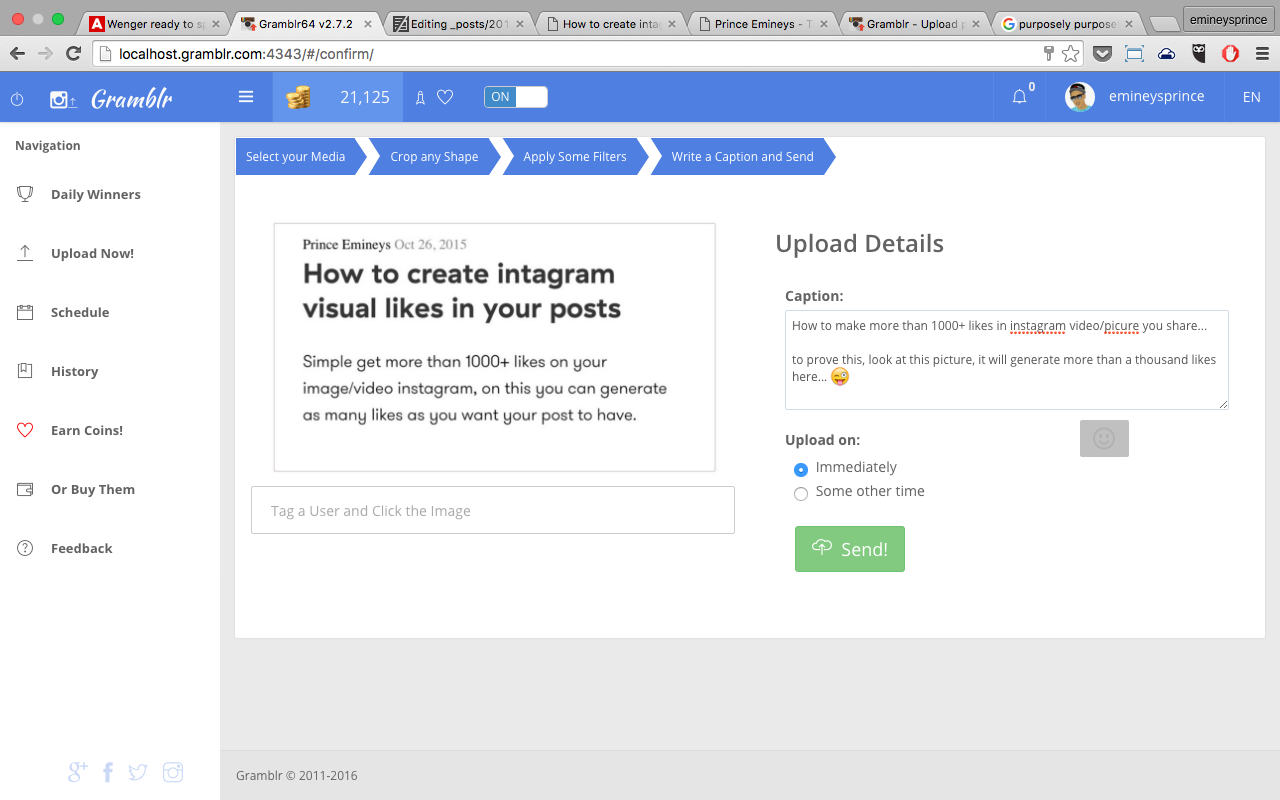Viewport: 1280px width, 800px height.
Task: Click the 21,125 coin balance
Action: pos(365,97)
